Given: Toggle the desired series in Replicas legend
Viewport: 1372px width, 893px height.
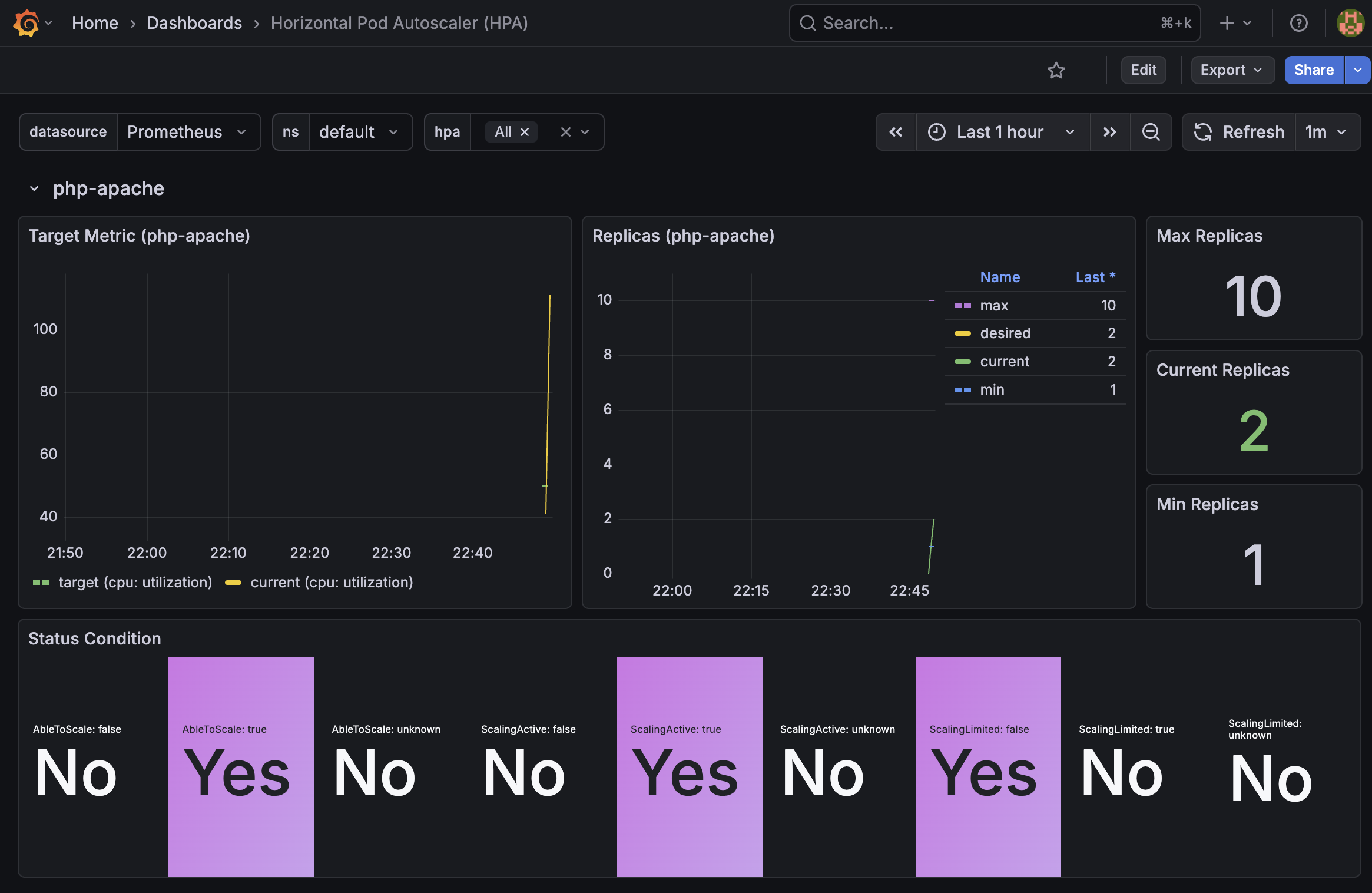Looking at the screenshot, I should 1005,333.
